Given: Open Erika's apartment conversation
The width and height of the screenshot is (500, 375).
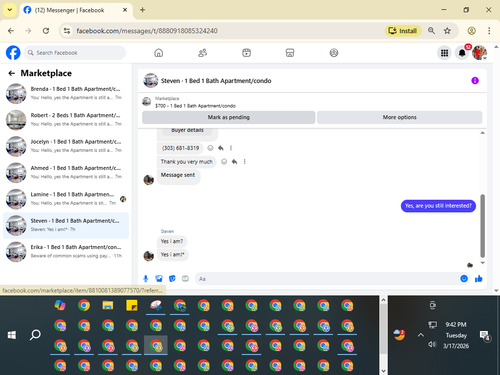Looking at the screenshot, I should pyautogui.click(x=66, y=252).
